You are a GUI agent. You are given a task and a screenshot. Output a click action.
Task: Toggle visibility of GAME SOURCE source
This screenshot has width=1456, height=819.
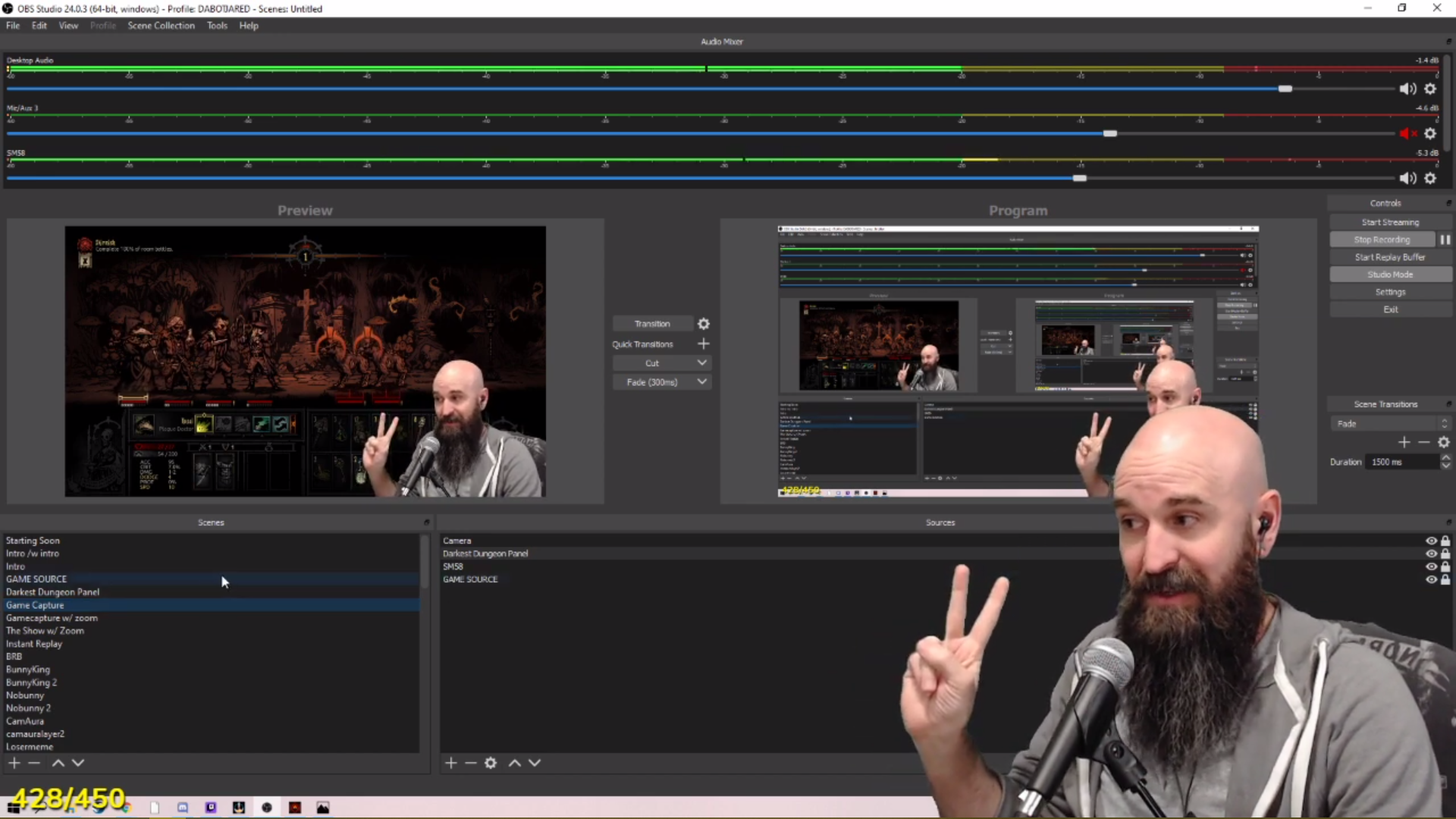(x=1431, y=579)
